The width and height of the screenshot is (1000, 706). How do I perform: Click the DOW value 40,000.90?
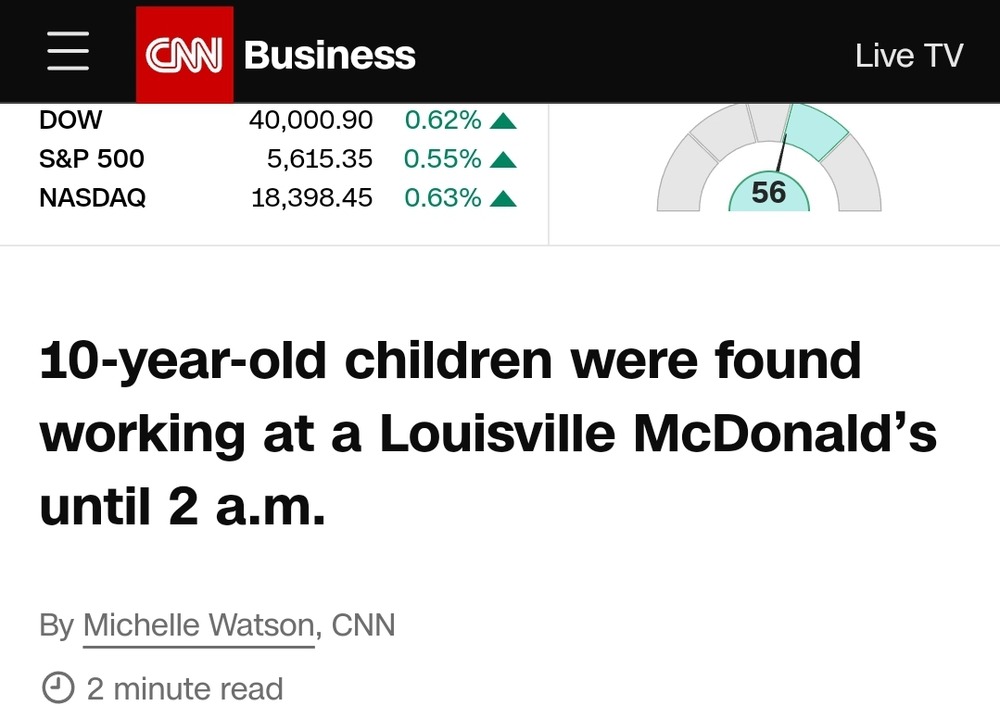[311, 120]
